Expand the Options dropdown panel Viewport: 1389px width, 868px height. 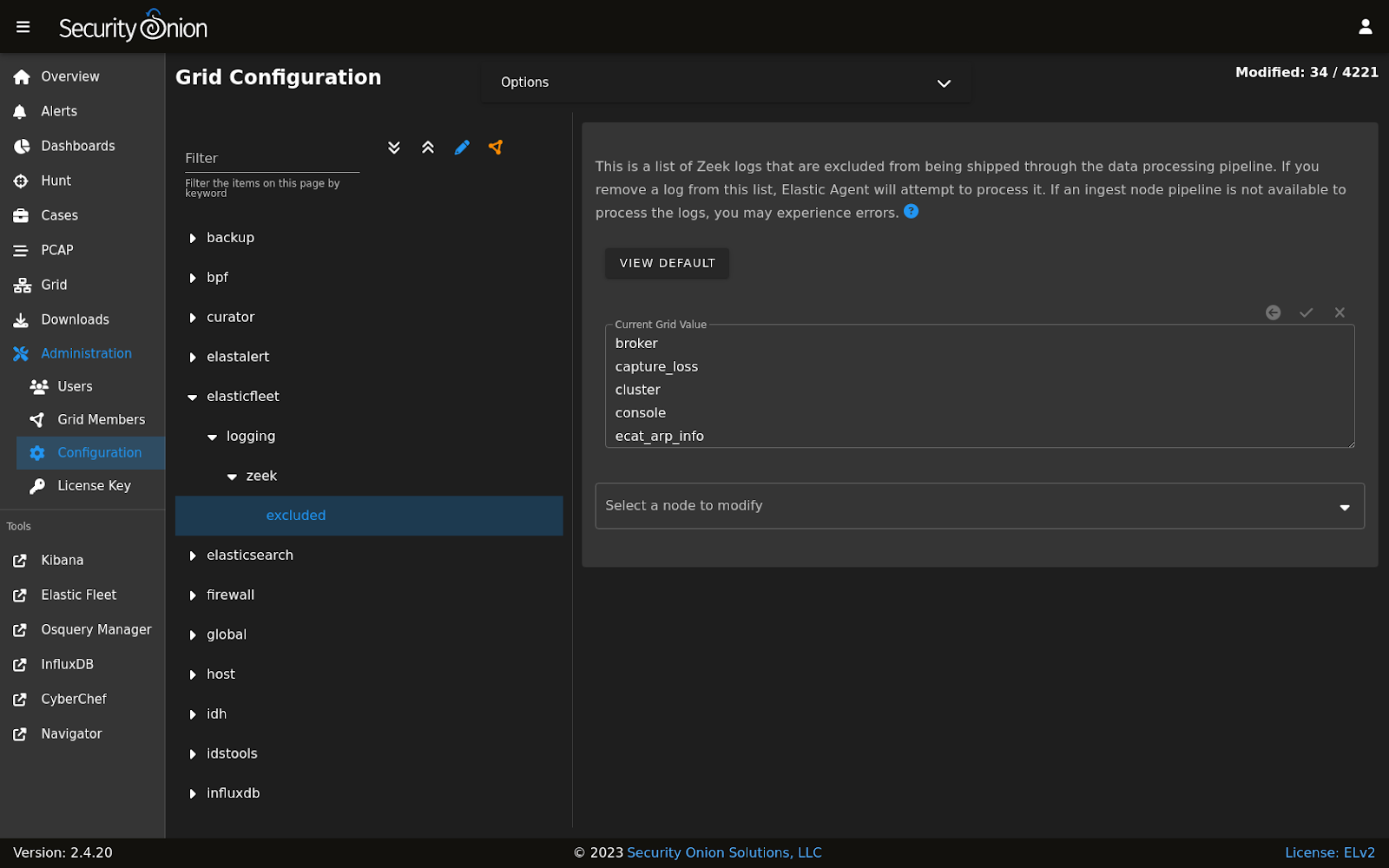[726, 82]
